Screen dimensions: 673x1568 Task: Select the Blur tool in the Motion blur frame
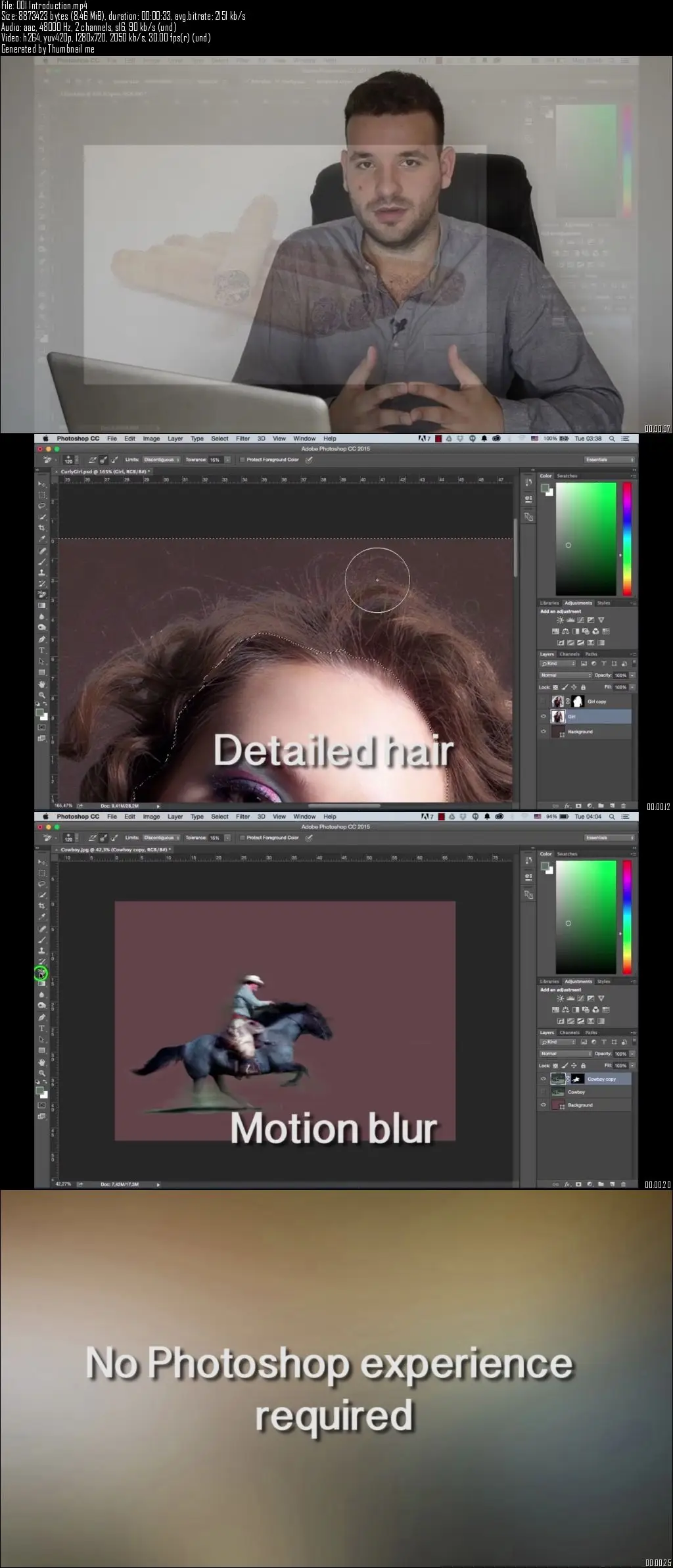(42, 995)
